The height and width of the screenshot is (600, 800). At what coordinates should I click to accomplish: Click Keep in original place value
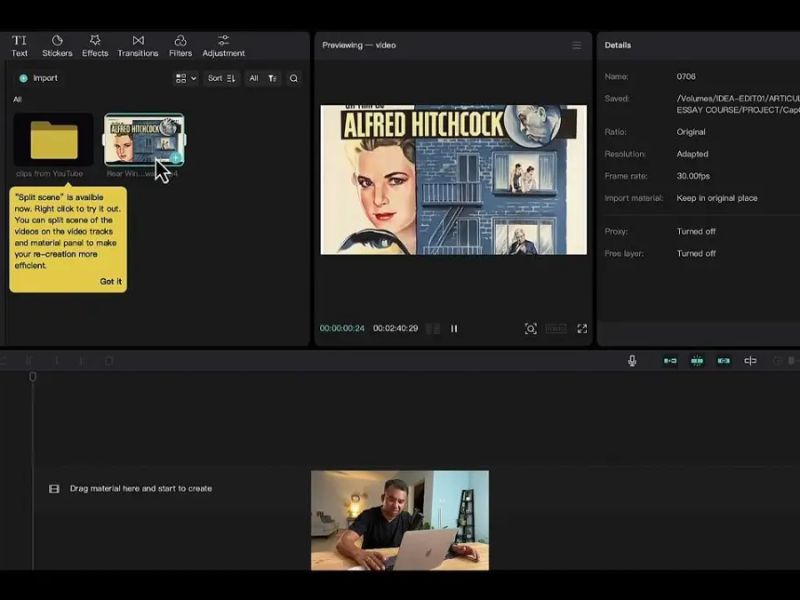(x=717, y=198)
